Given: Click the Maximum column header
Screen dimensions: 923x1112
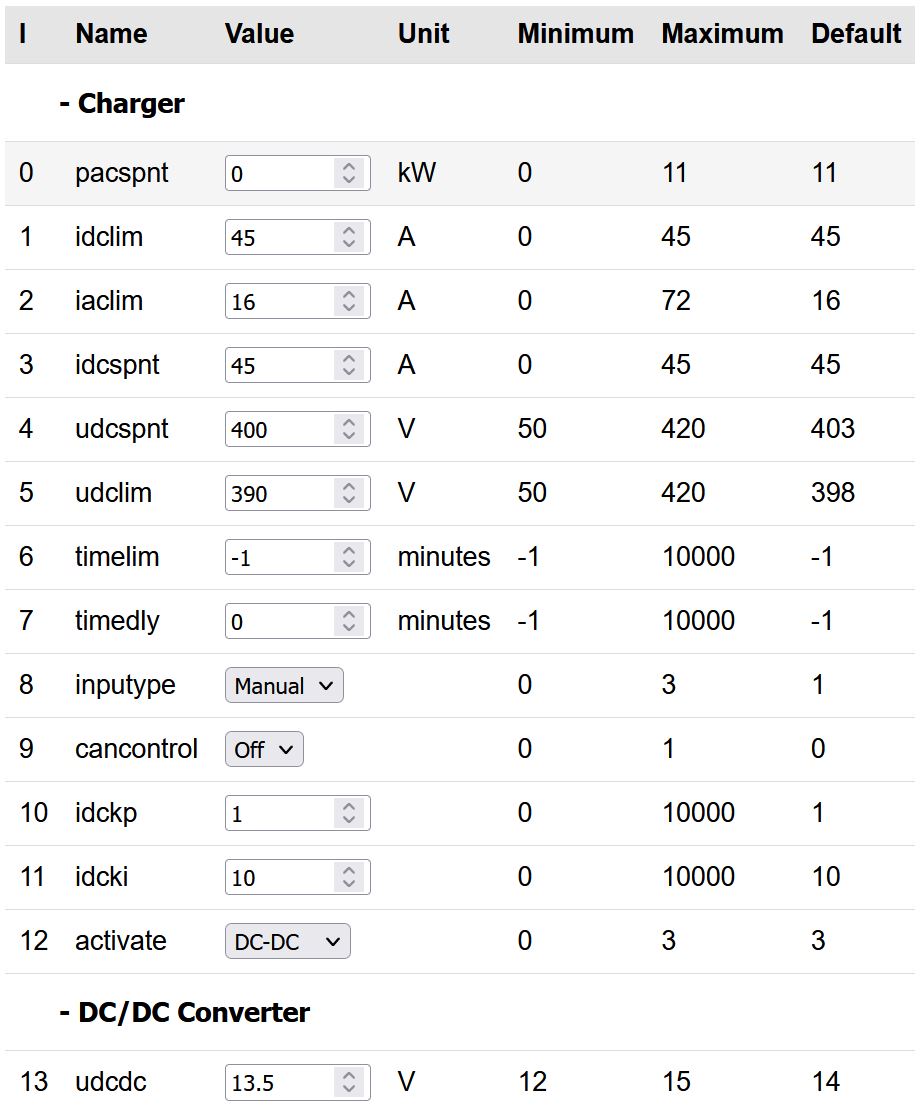Looking at the screenshot, I should tap(722, 33).
